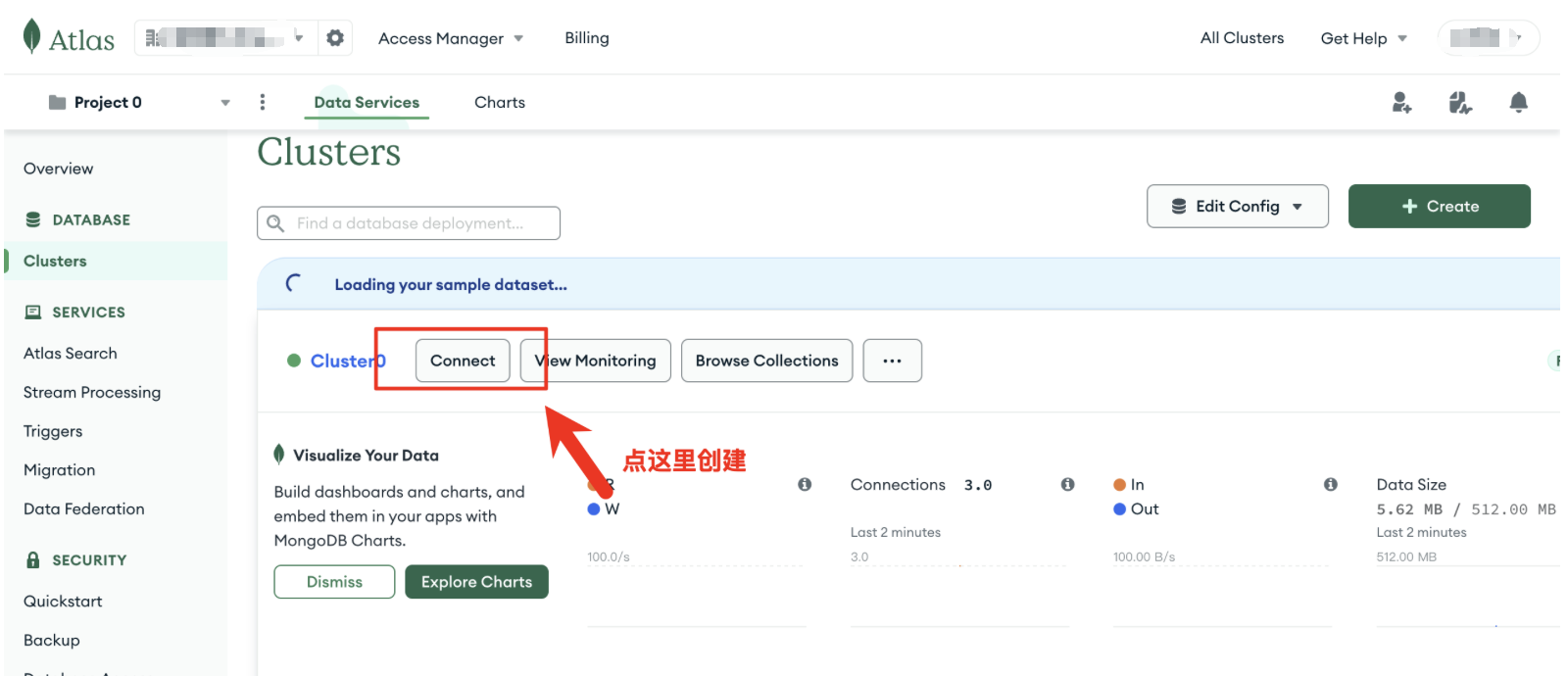Image resolution: width=1568 pixels, height=676 pixels.
Task: Open the alerts bell icon
Action: coord(1519,102)
